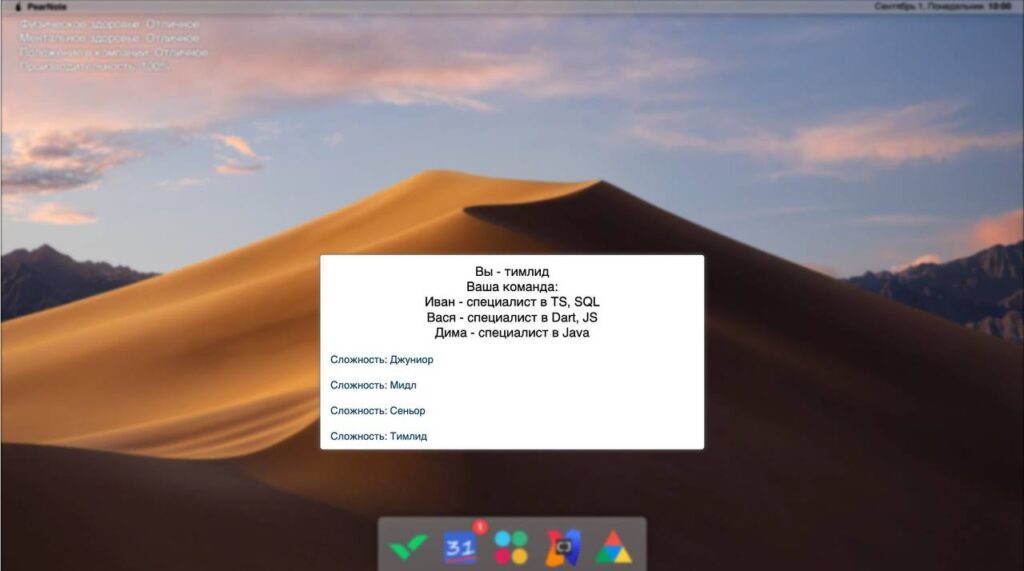The width and height of the screenshot is (1024, 571).
Task: Select difficulty Джуниор
Action: (382, 359)
